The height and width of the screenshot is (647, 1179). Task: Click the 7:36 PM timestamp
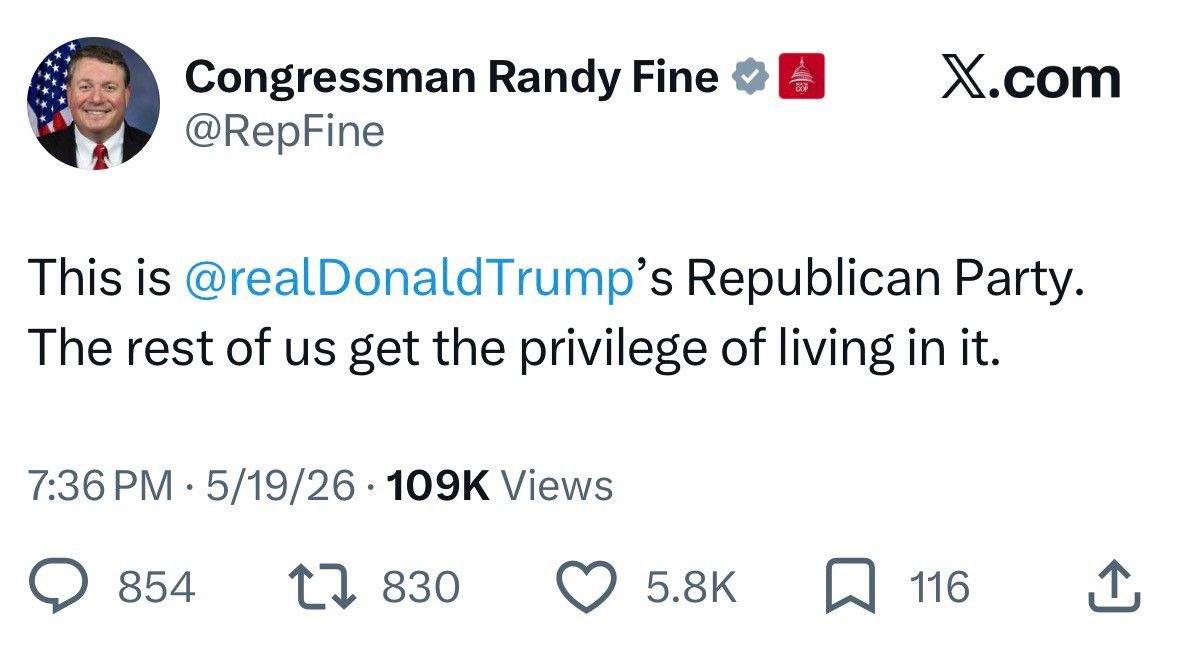[100, 485]
